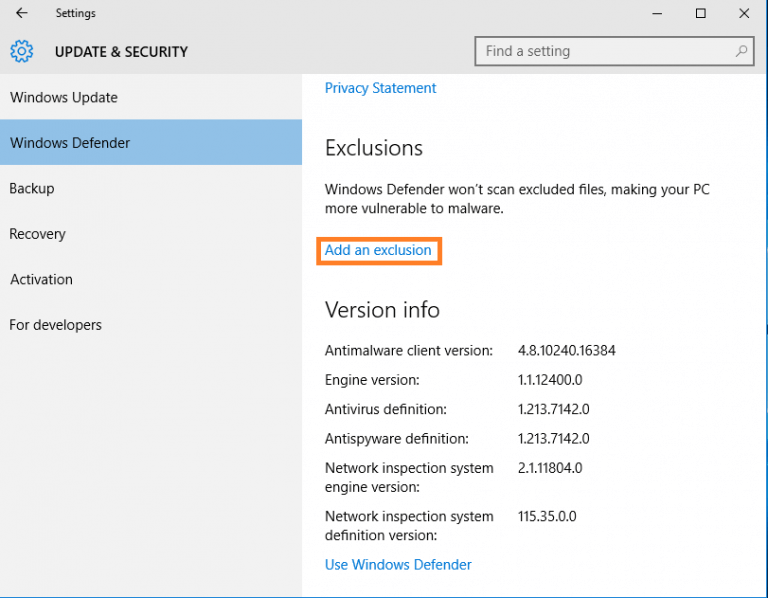Open the Backup section
The image size is (768, 598).
coord(151,188)
